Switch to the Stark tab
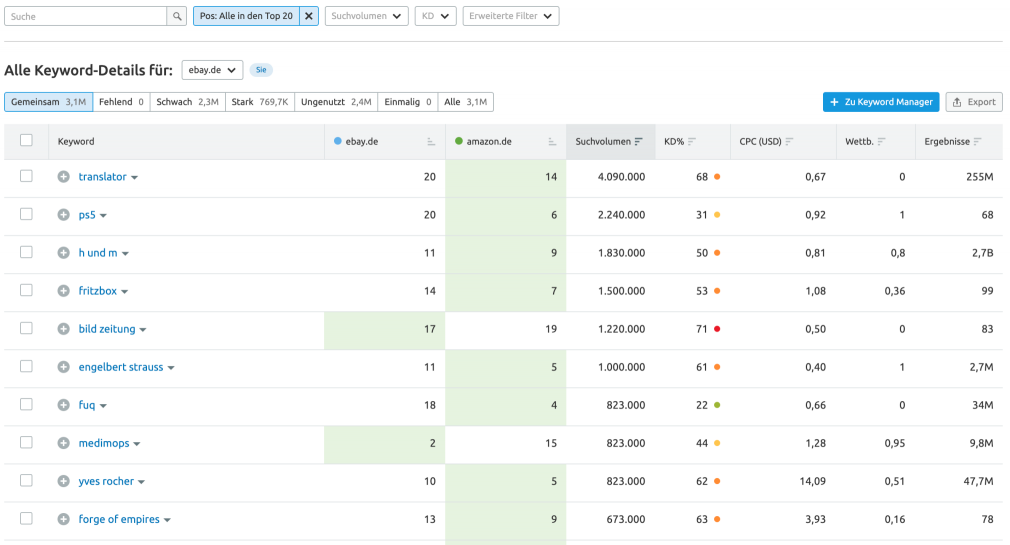The image size is (1010, 545). pos(260,102)
